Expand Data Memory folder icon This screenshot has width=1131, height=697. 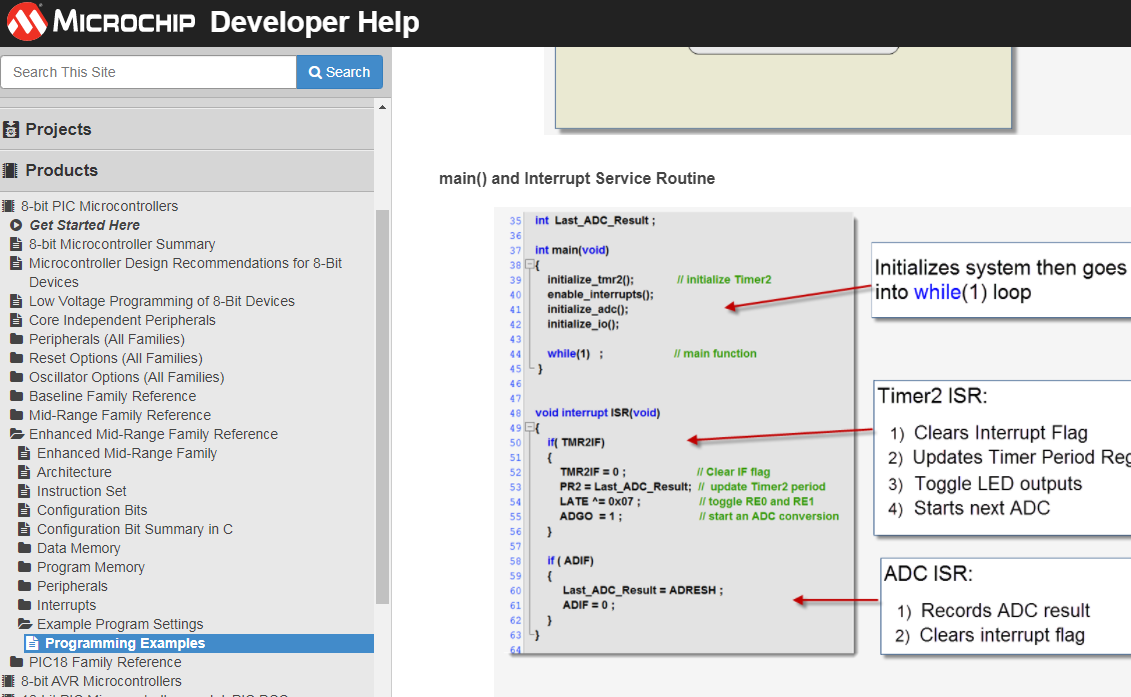[x=25, y=548]
